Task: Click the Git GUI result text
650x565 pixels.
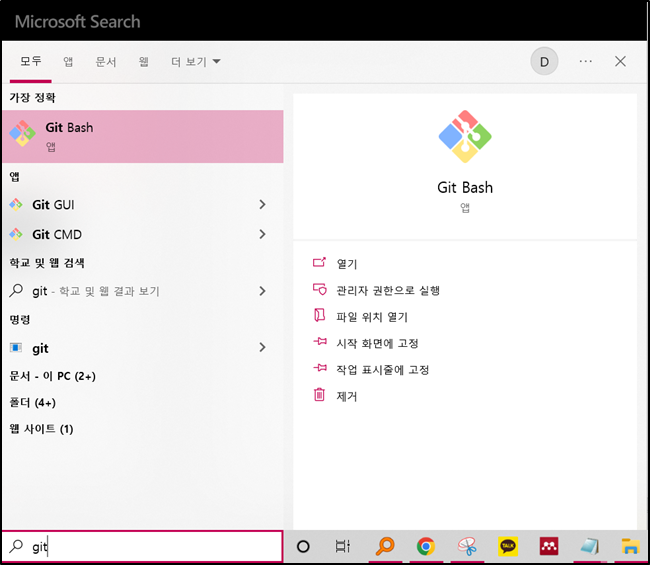Action: tap(53, 204)
